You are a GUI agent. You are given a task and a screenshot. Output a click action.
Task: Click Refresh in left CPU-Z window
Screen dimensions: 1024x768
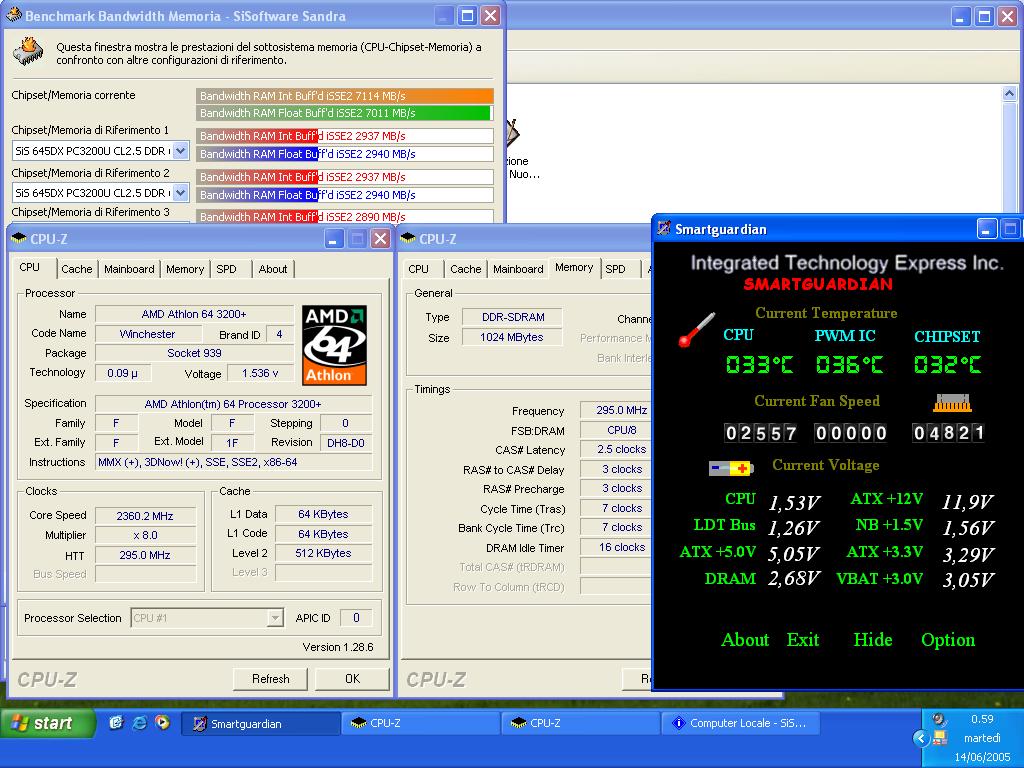[270, 679]
